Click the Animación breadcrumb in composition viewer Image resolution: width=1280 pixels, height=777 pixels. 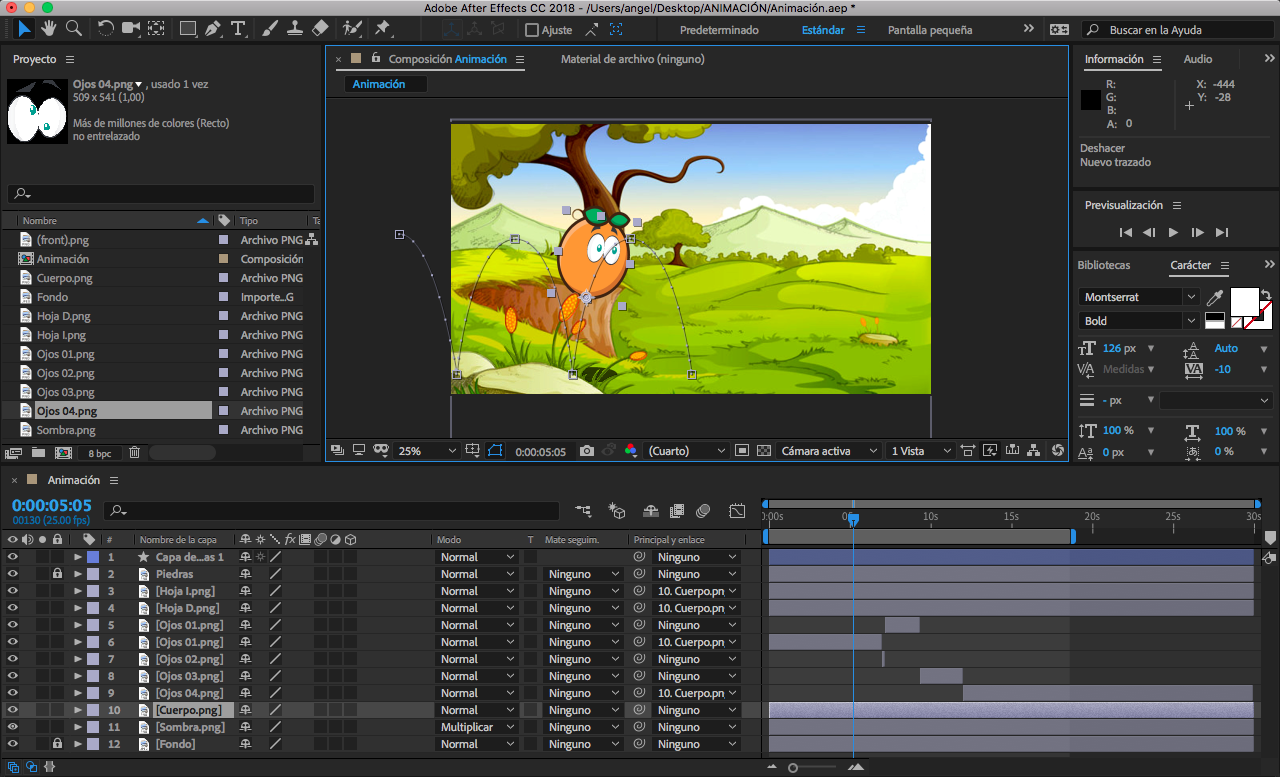(x=379, y=84)
